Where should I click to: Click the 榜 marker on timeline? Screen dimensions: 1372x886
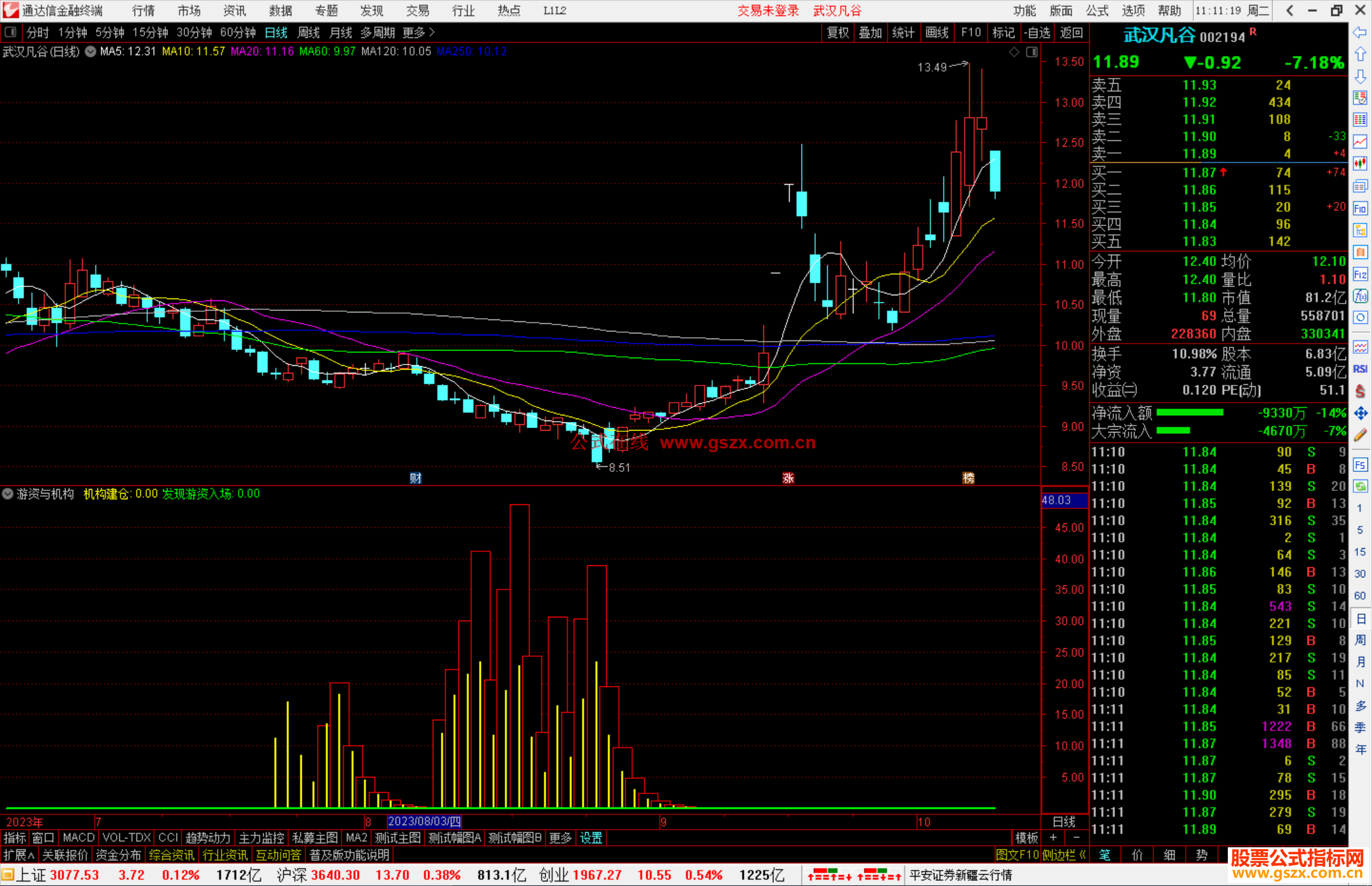coord(969,478)
